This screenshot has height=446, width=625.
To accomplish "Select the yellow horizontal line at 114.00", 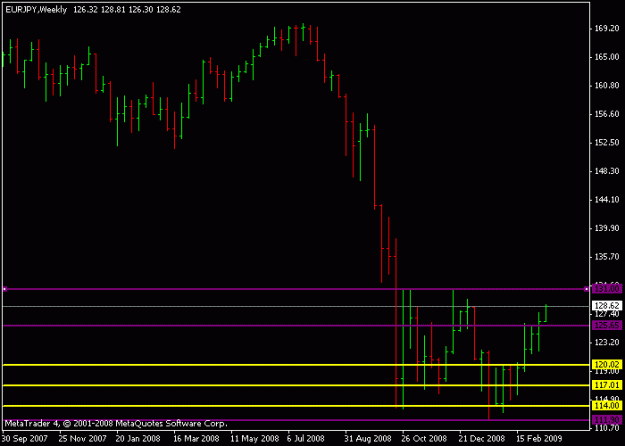I will (x=295, y=406).
